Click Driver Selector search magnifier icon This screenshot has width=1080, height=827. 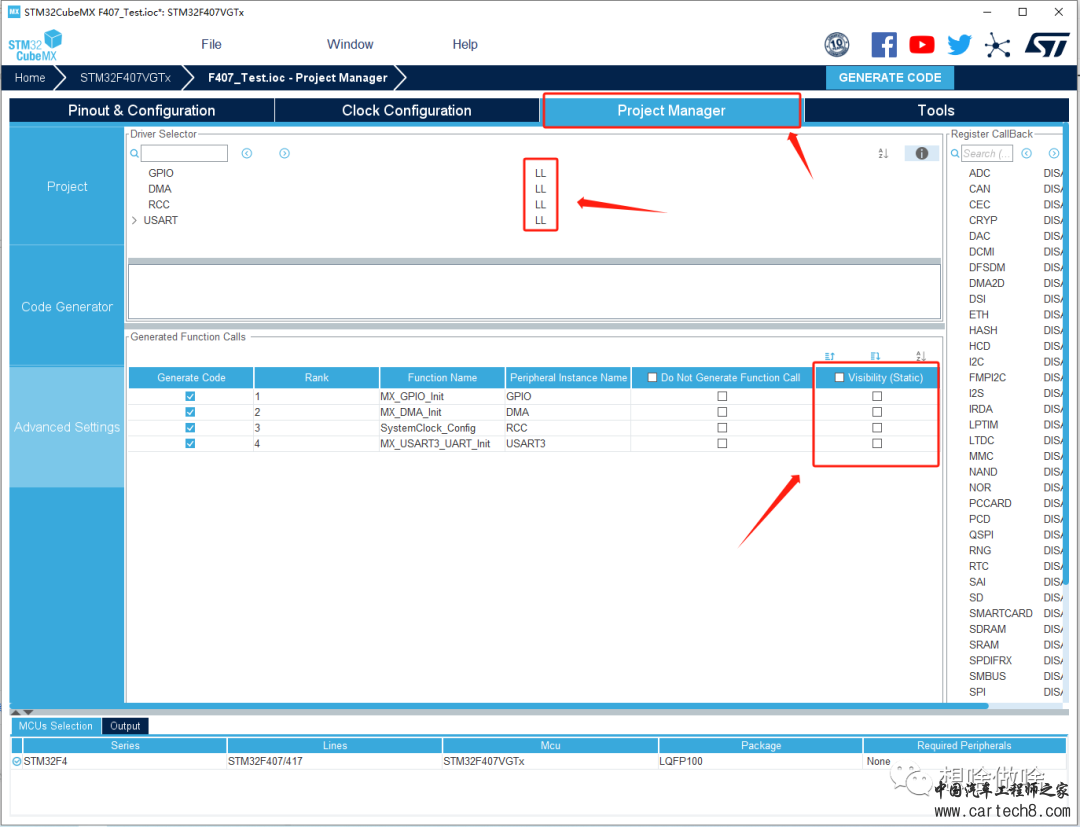coord(134,154)
